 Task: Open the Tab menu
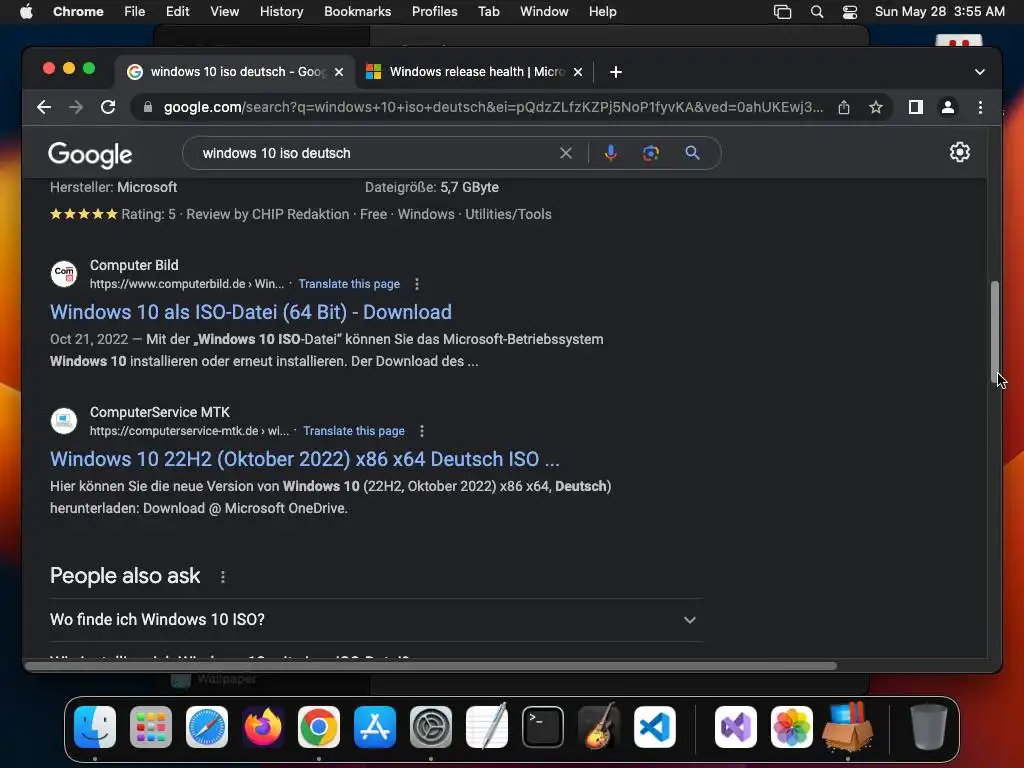488,11
